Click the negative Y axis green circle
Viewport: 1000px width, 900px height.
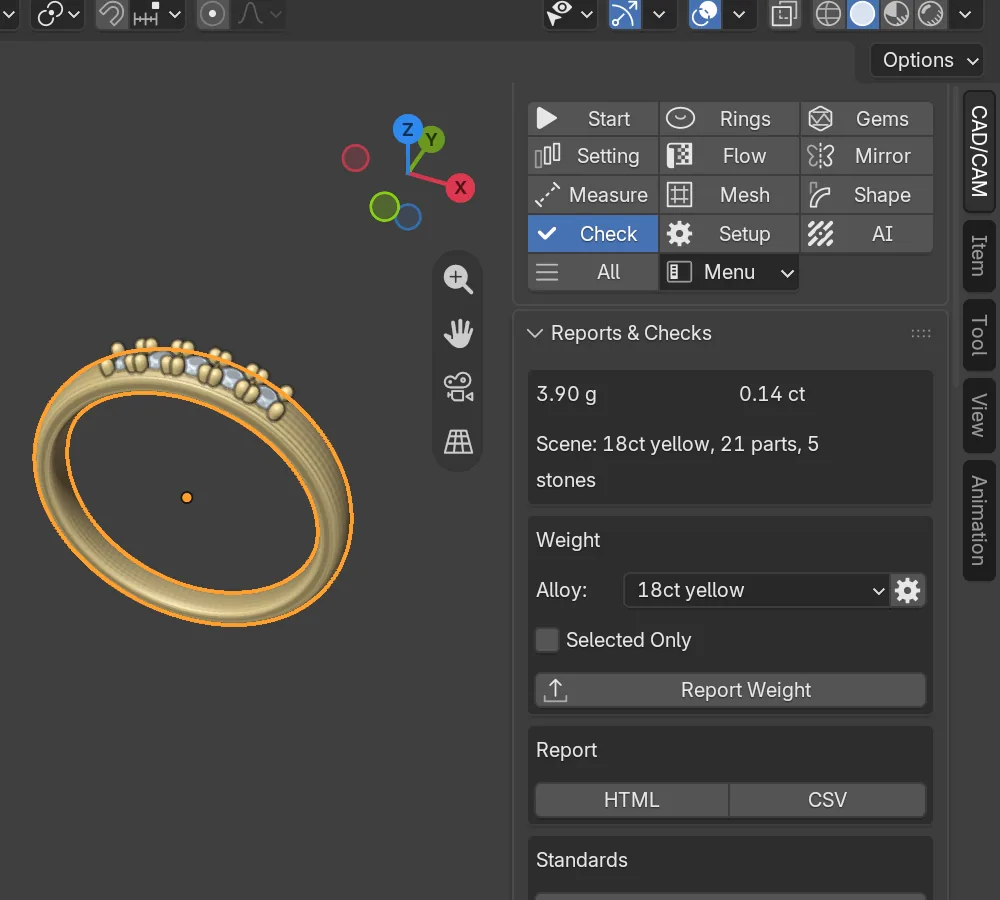(x=385, y=207)
